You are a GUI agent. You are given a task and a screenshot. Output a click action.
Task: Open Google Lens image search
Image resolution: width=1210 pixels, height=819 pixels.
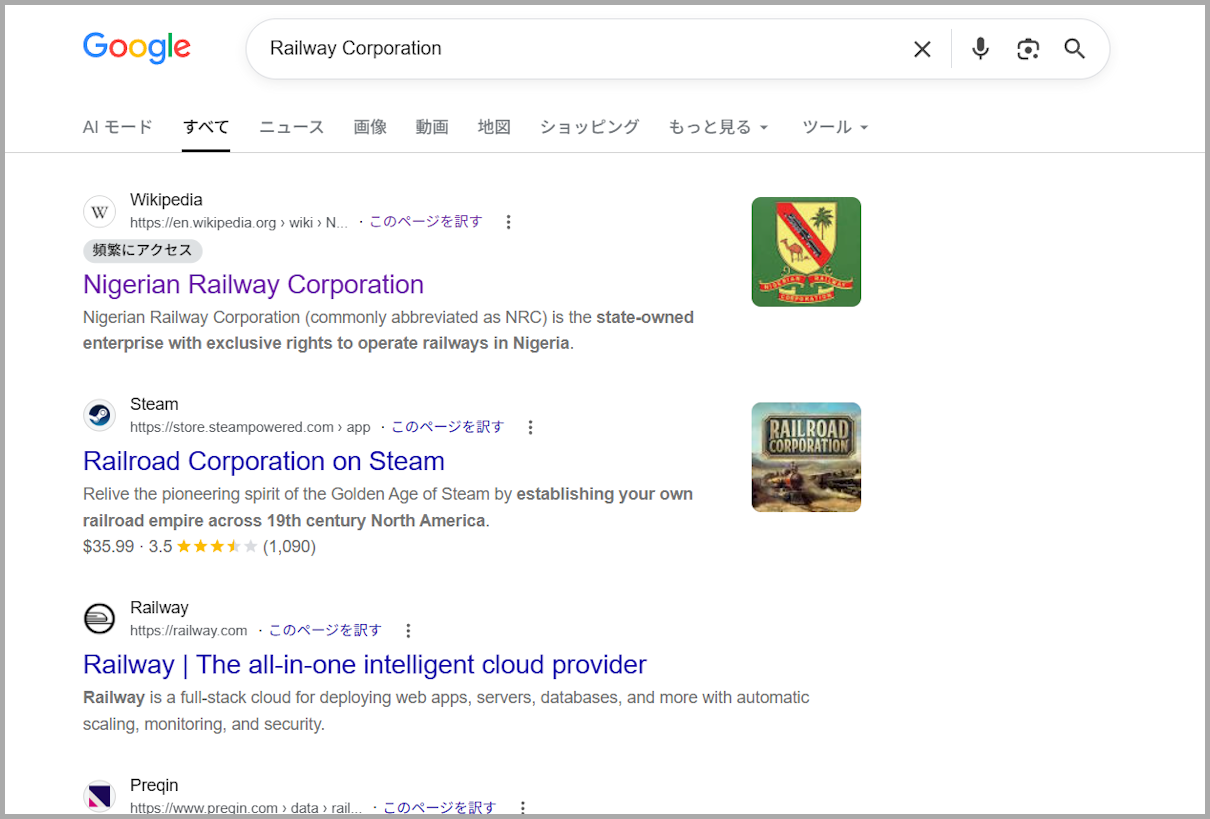click(x=1028, y=49)
